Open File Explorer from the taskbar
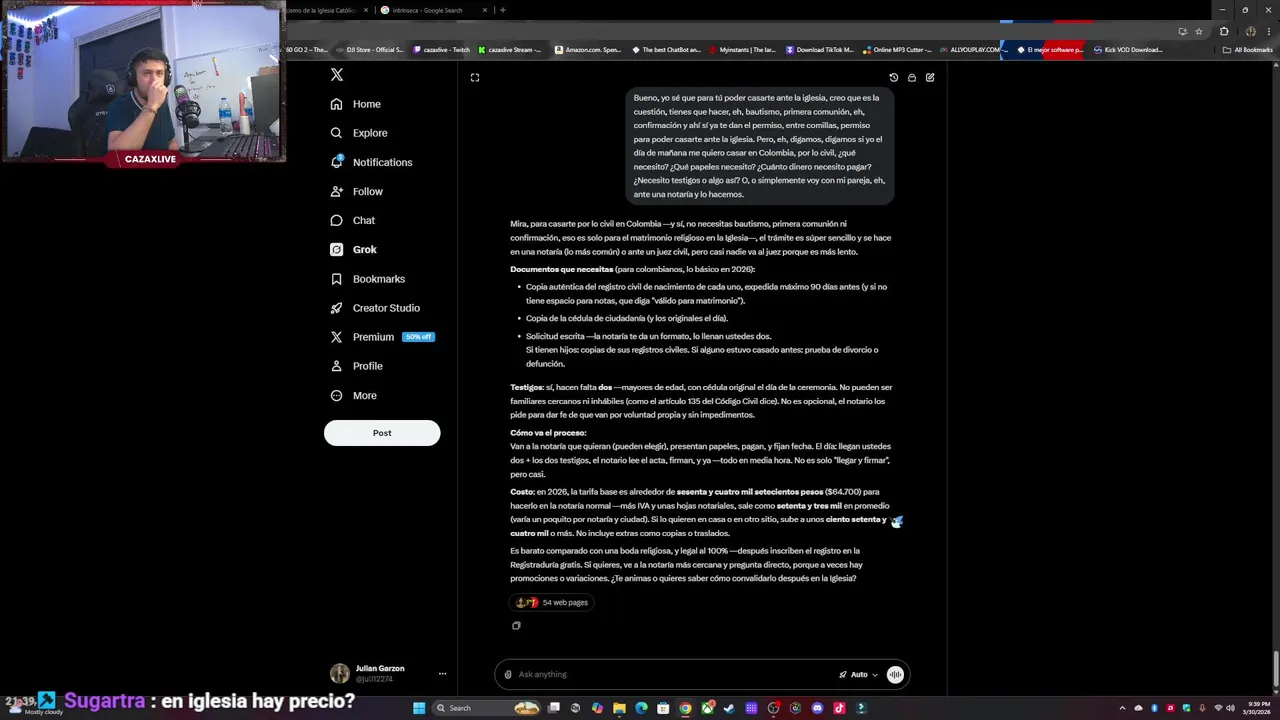Viewport: 1280px width, 720px height. (x=619, y=708)
